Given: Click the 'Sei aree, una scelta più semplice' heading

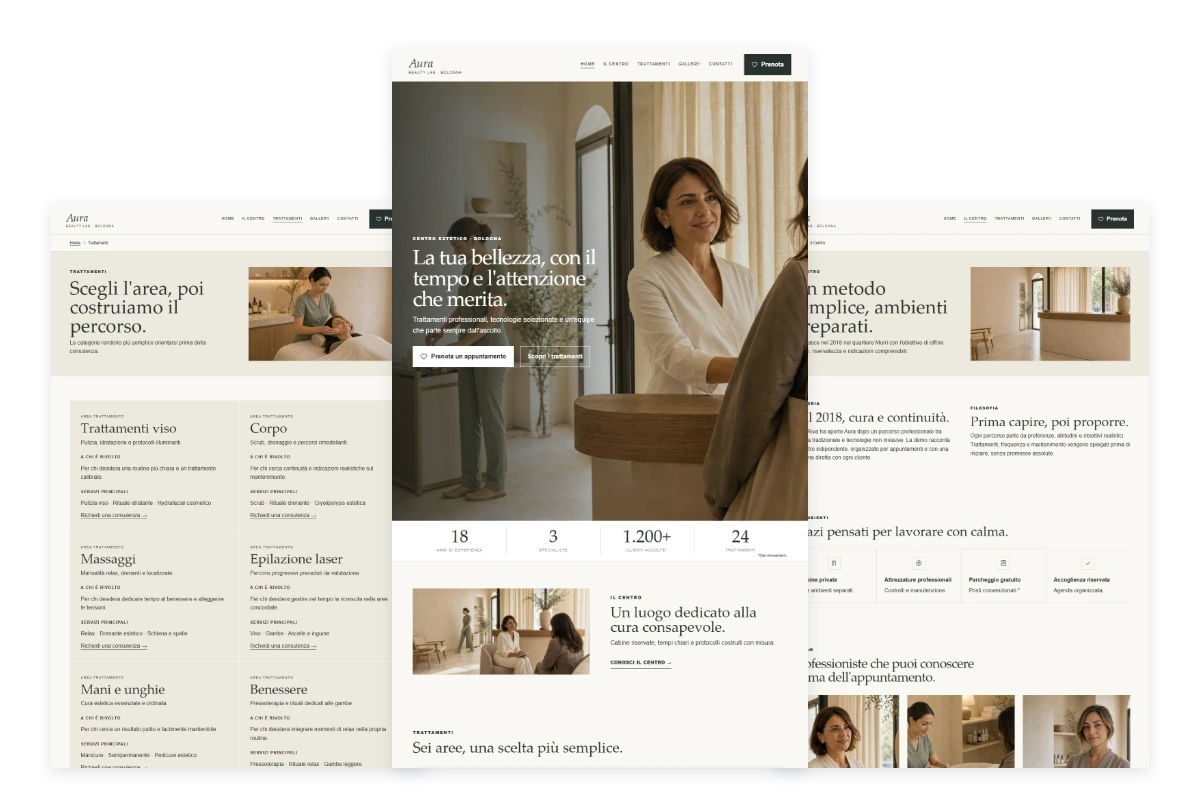Looking at the screenshot, I should 517,747.
